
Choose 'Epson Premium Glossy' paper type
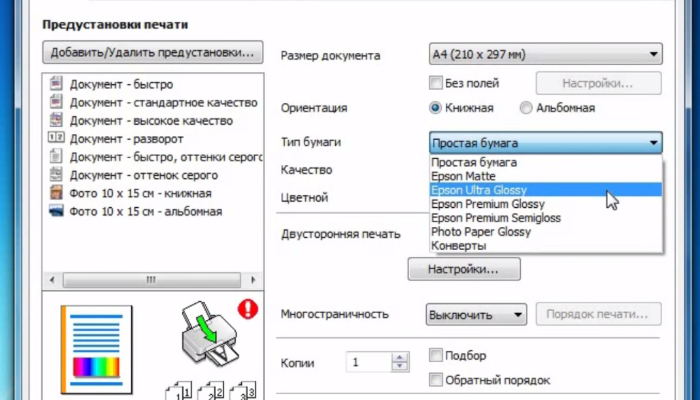[546, 204]
